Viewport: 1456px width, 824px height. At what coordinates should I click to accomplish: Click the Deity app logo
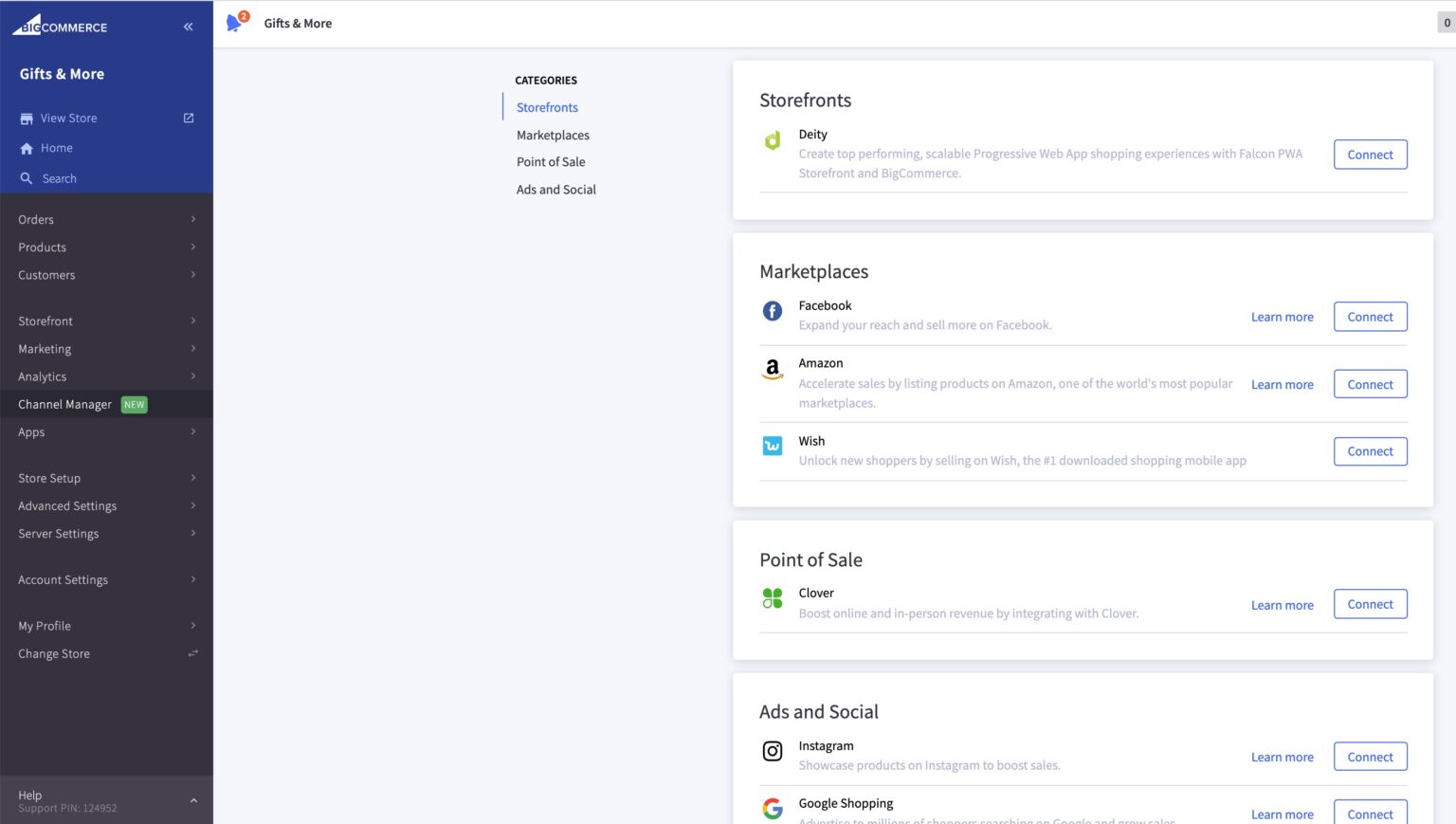tap(773, 140)
